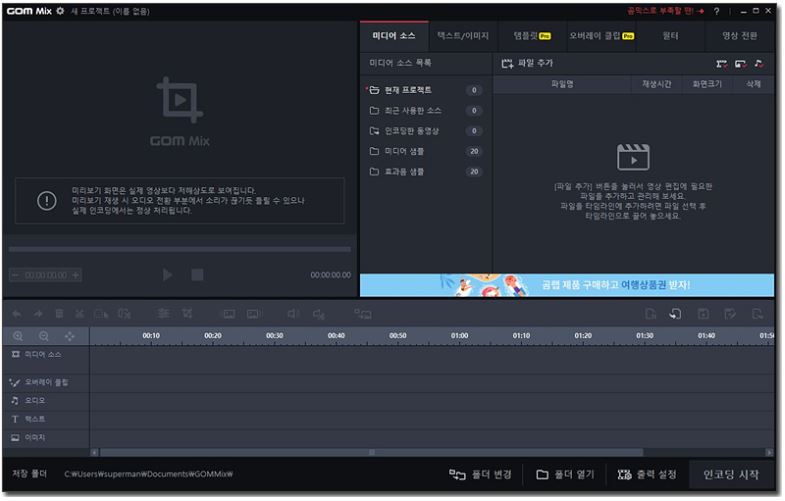Switch to the 미디어 소스 tab
The width and height of the screenshot is (785, 501).
coord(394,36)
